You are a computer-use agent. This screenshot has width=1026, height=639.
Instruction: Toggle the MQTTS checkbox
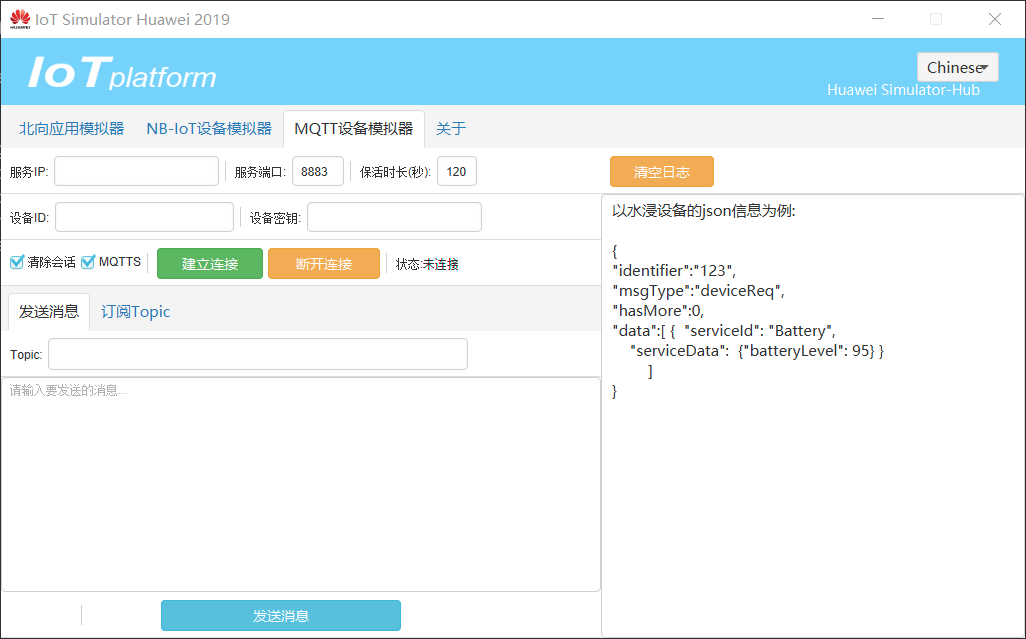point(88,262)
